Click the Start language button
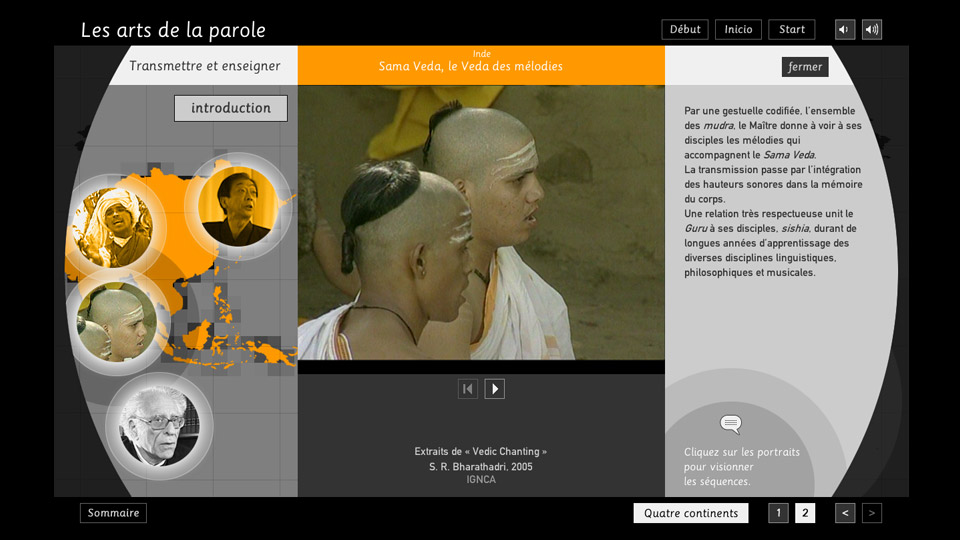The width and height of the screenshot is (960, 540). pyautogui.click(x=792, y=29)
